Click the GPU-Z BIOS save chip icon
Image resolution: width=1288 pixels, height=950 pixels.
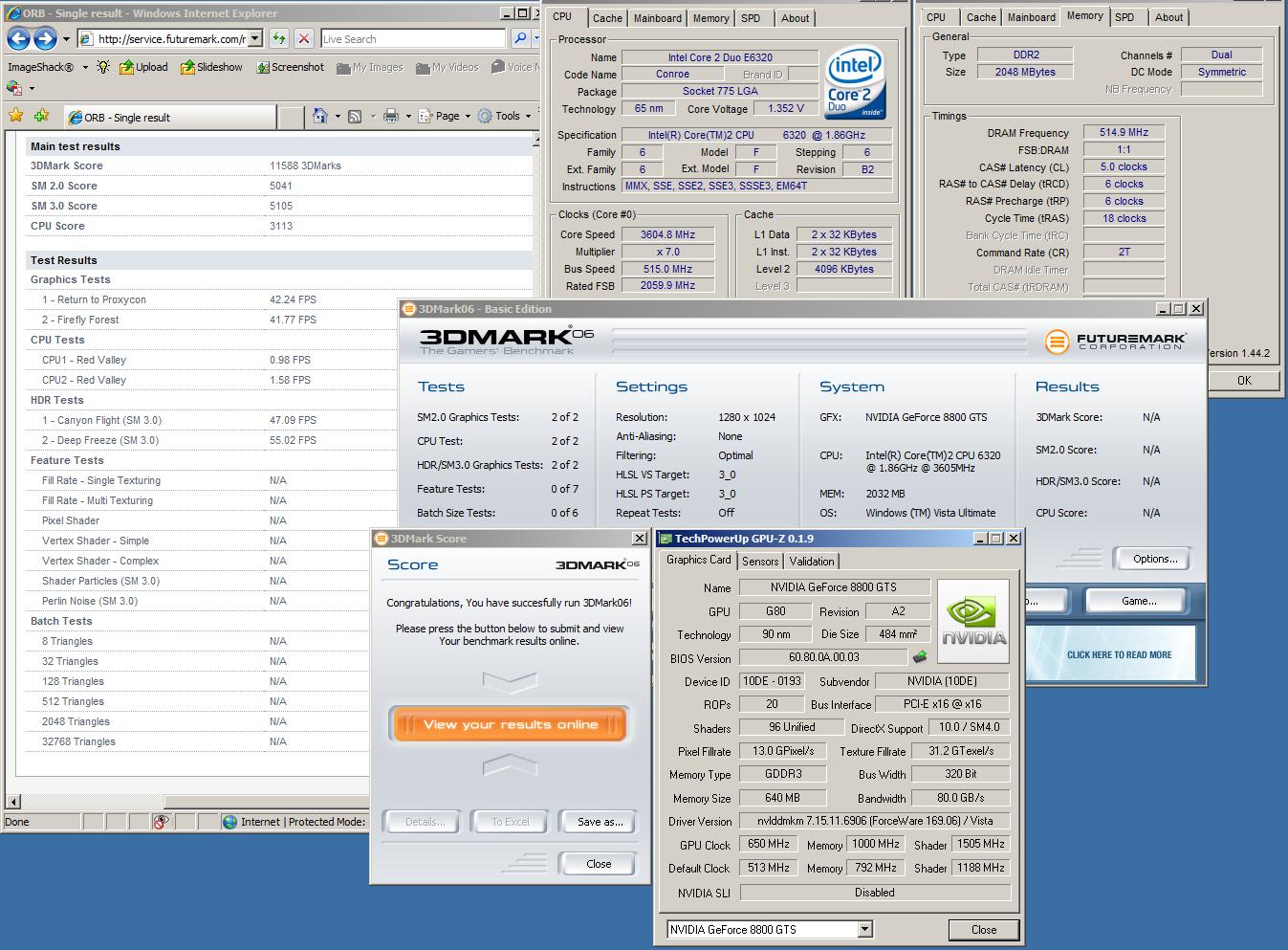[x=920, y=657]
